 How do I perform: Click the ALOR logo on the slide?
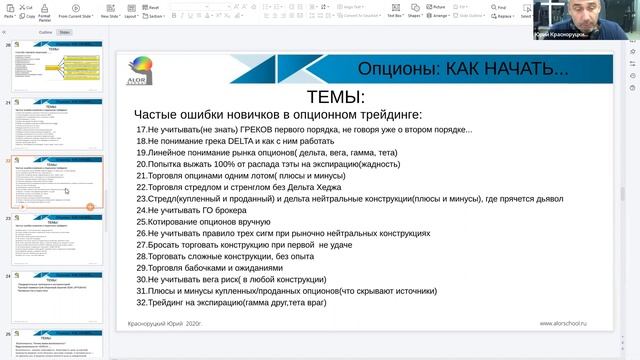click(140, 71)
